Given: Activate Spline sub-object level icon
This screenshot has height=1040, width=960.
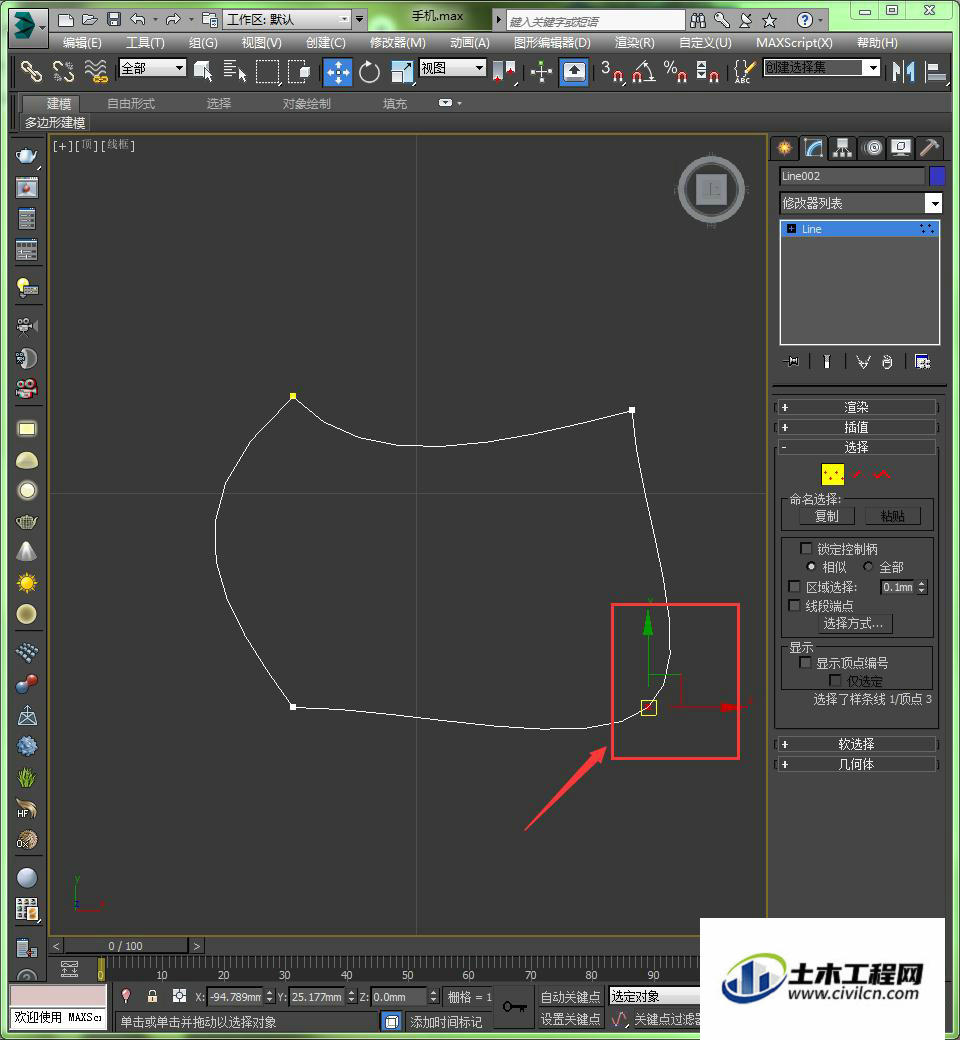Looking at the screenshot, I should [x=882, y=474].
